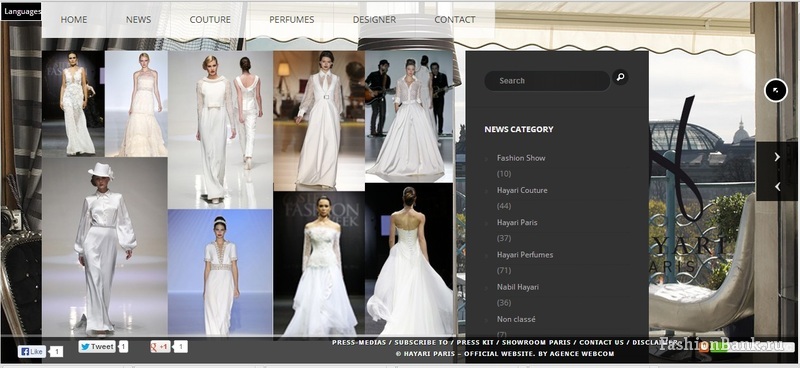Open the PRESS KIT footer link
Viewport: 800px width, 368px height.
[476, 342]
